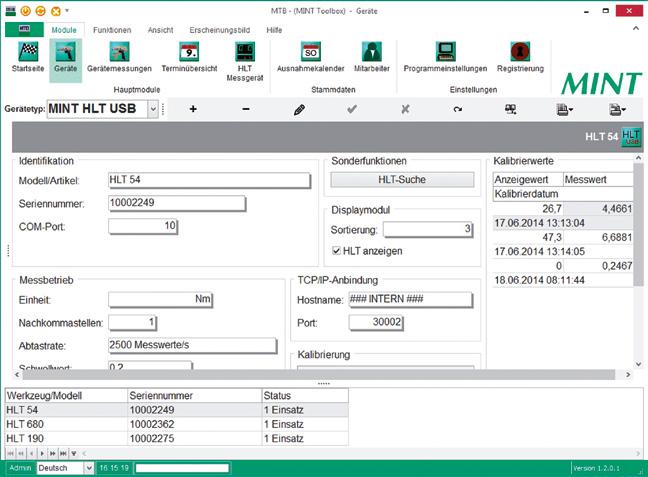Open the Registrierung settings

(x=520, y=58)
